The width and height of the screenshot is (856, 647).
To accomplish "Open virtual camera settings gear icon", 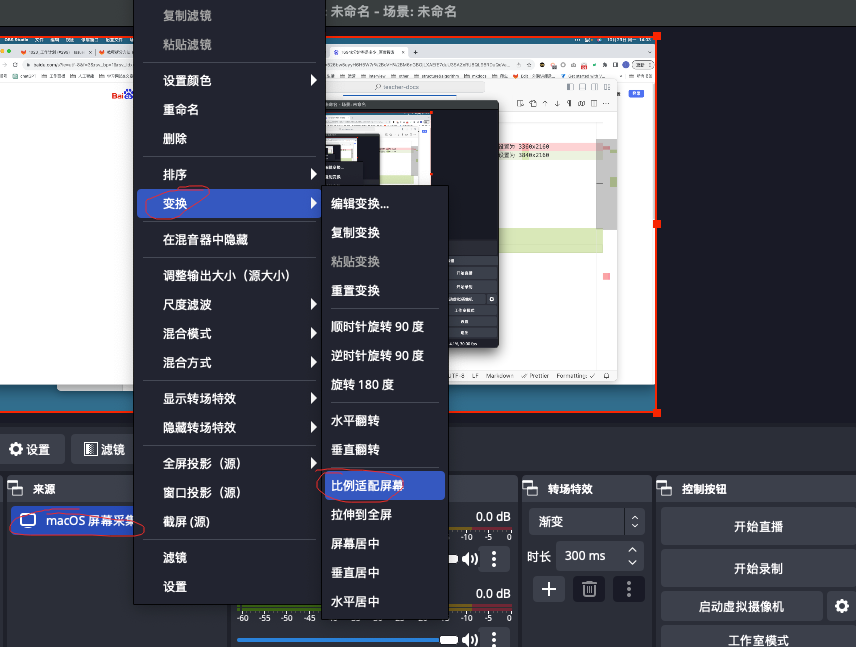I will click(842, 606).
